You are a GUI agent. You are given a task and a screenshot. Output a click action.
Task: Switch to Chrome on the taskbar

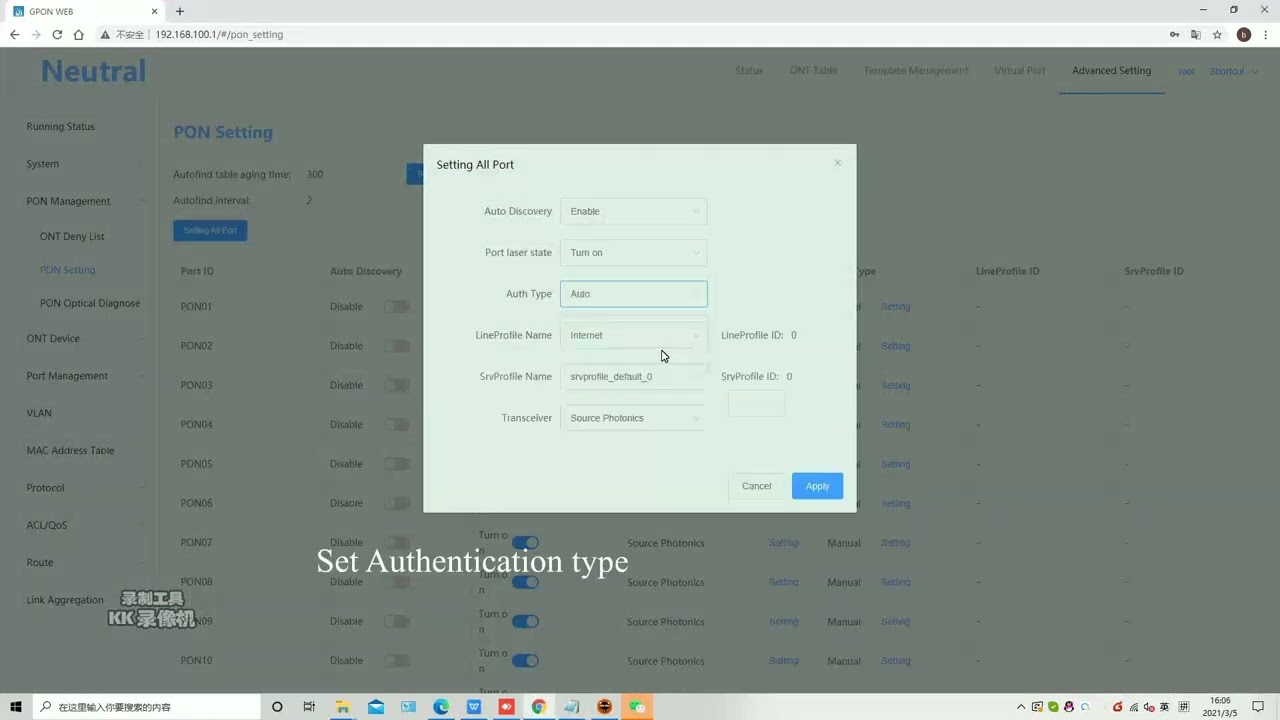pos(538,707)
